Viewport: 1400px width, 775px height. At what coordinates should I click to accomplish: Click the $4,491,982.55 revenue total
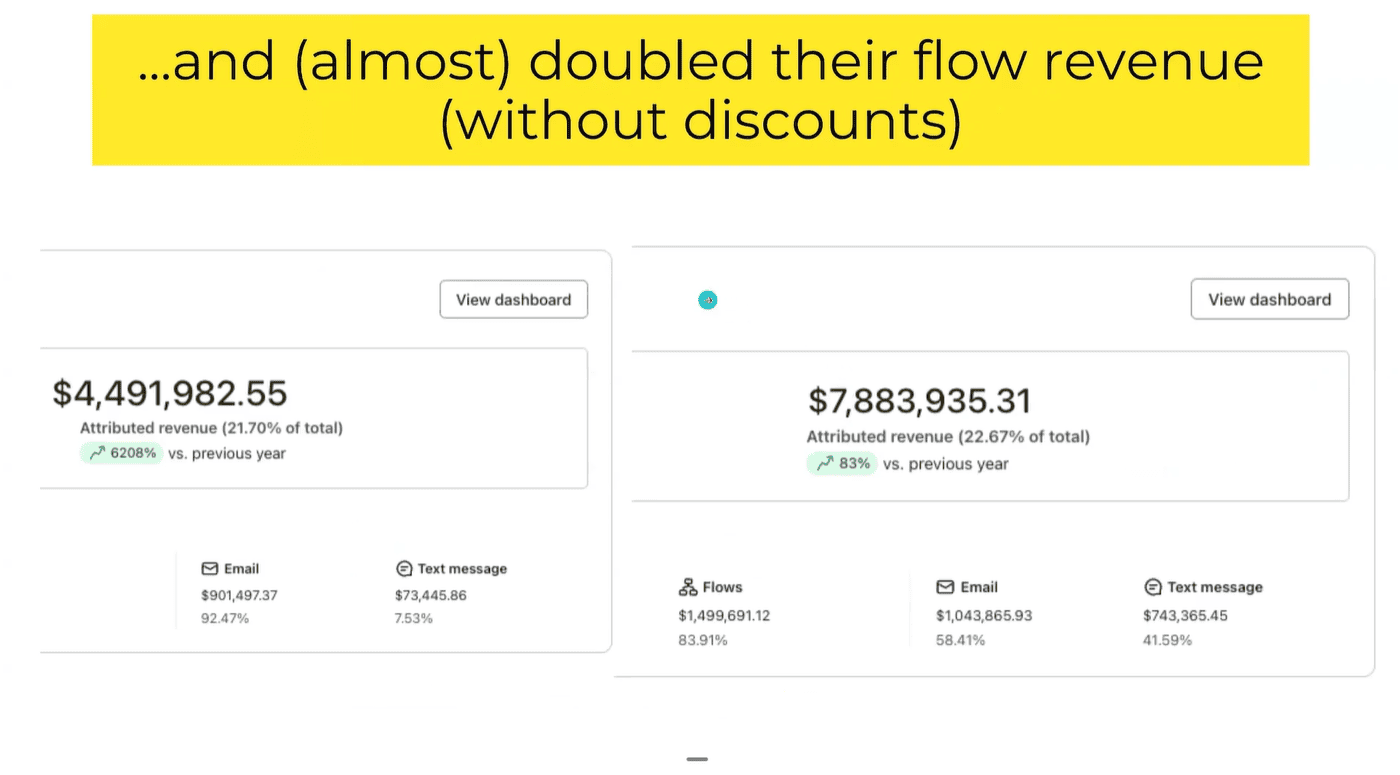pyautogui.click(x=170, y=393)
